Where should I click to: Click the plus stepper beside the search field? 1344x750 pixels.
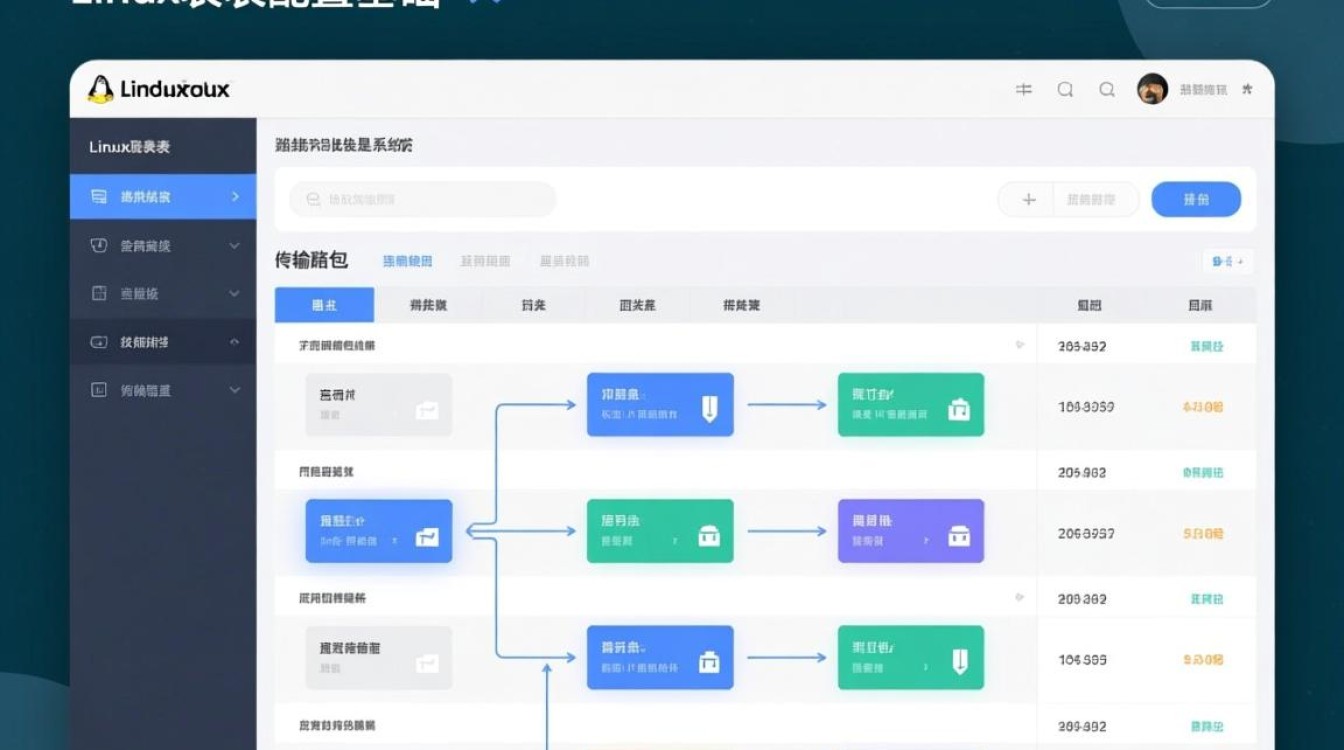click(1026, 198)
